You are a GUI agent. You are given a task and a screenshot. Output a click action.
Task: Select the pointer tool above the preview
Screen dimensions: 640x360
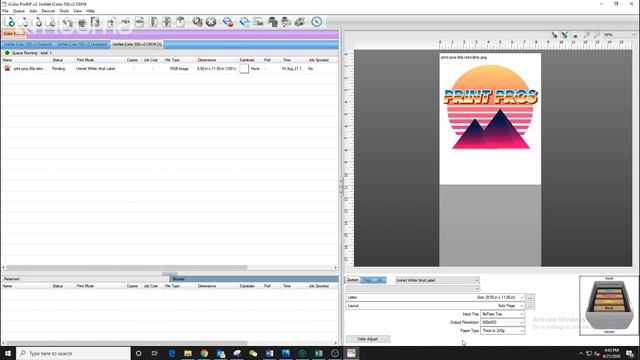coord(554,35)
